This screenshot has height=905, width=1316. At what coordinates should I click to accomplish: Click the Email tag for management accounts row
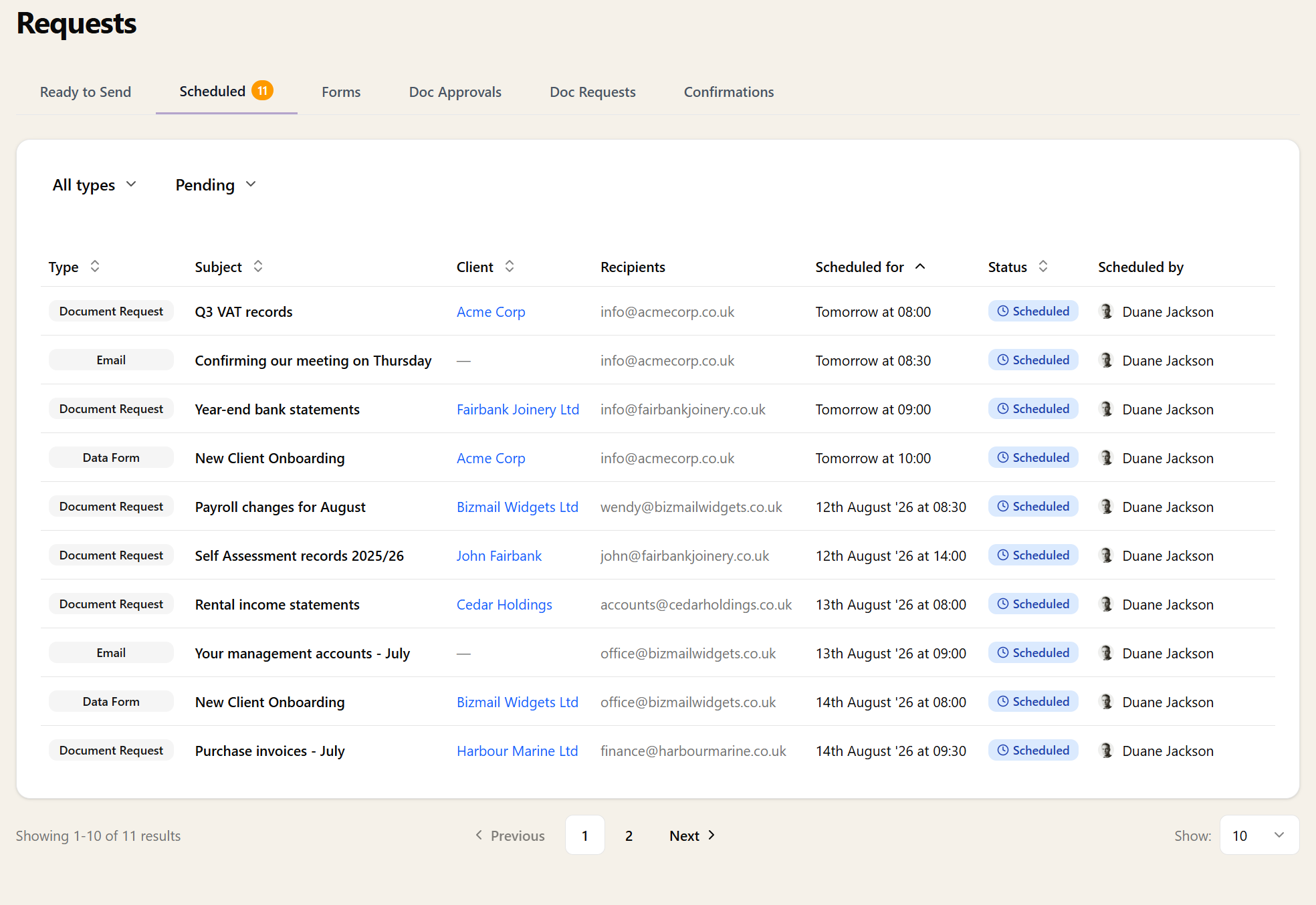[x=111, y=653]
